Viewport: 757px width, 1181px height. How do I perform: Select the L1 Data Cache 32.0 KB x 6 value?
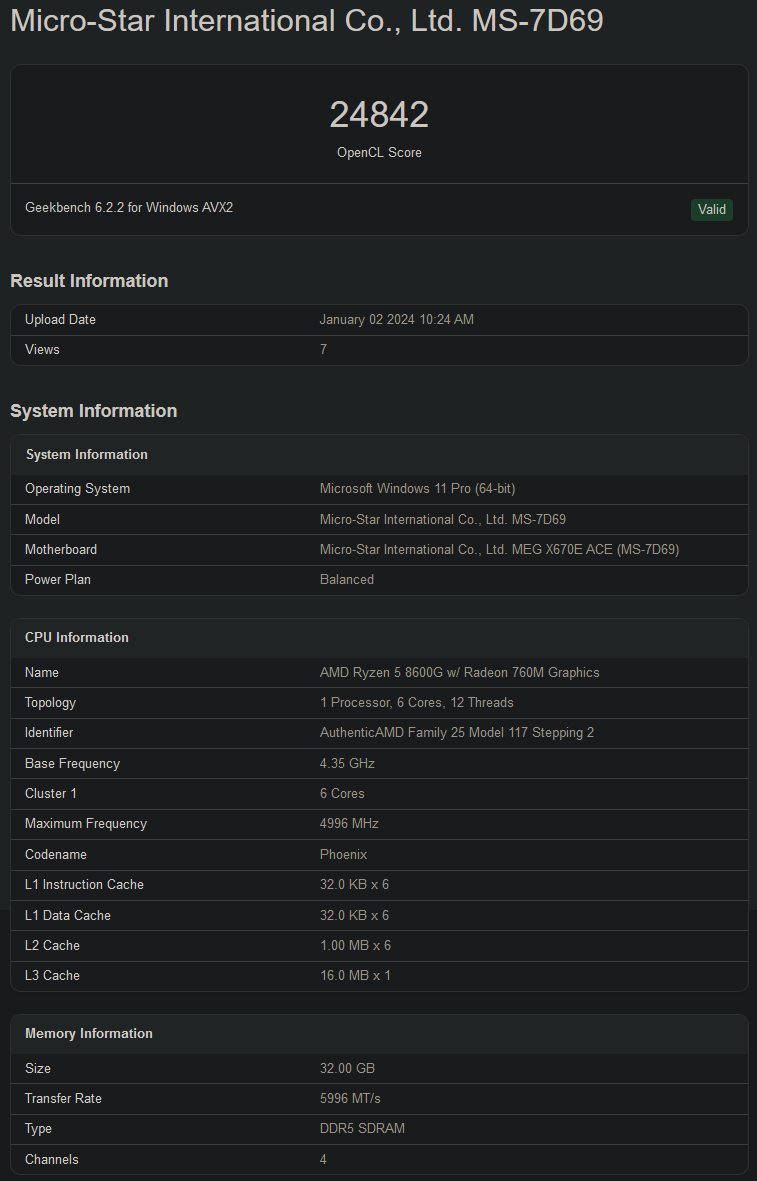(x=354, y=916)
